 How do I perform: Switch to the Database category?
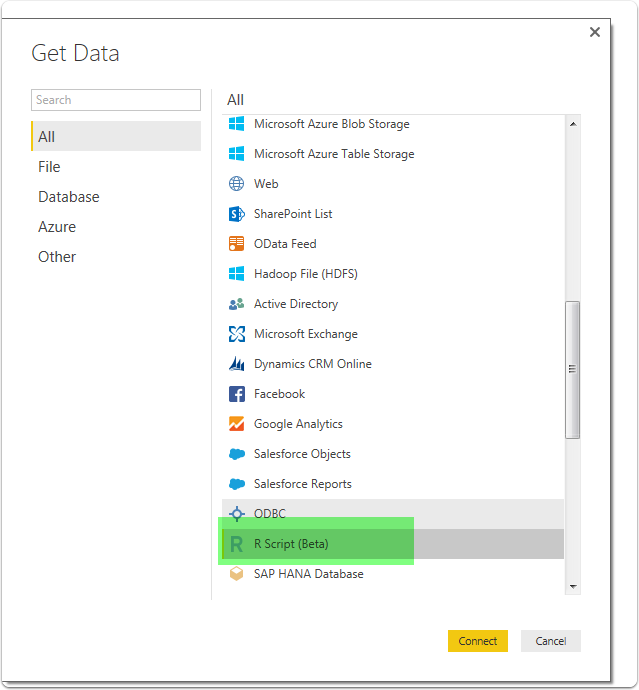coord(69,197)
